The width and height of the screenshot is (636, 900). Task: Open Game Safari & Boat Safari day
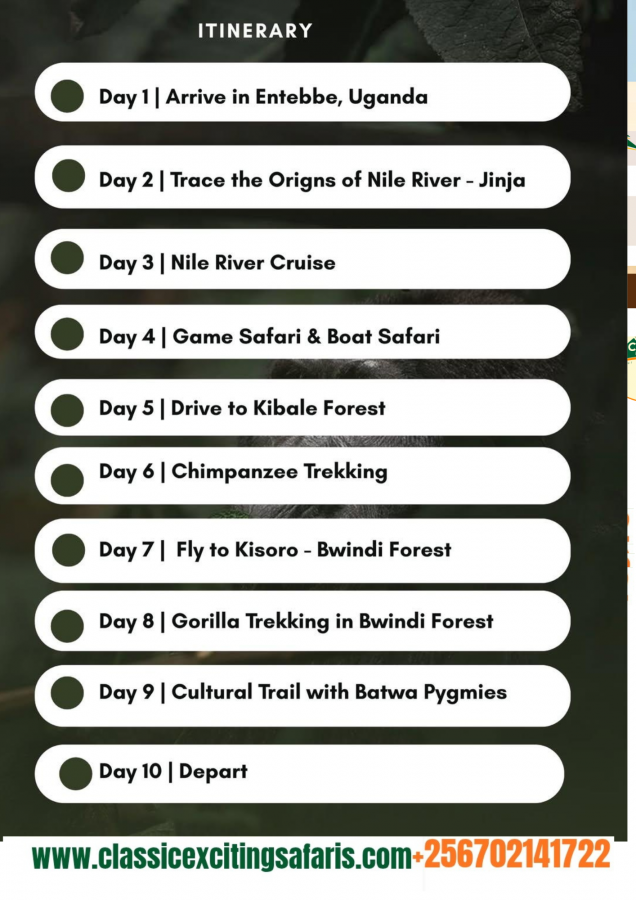pos(306,336)
